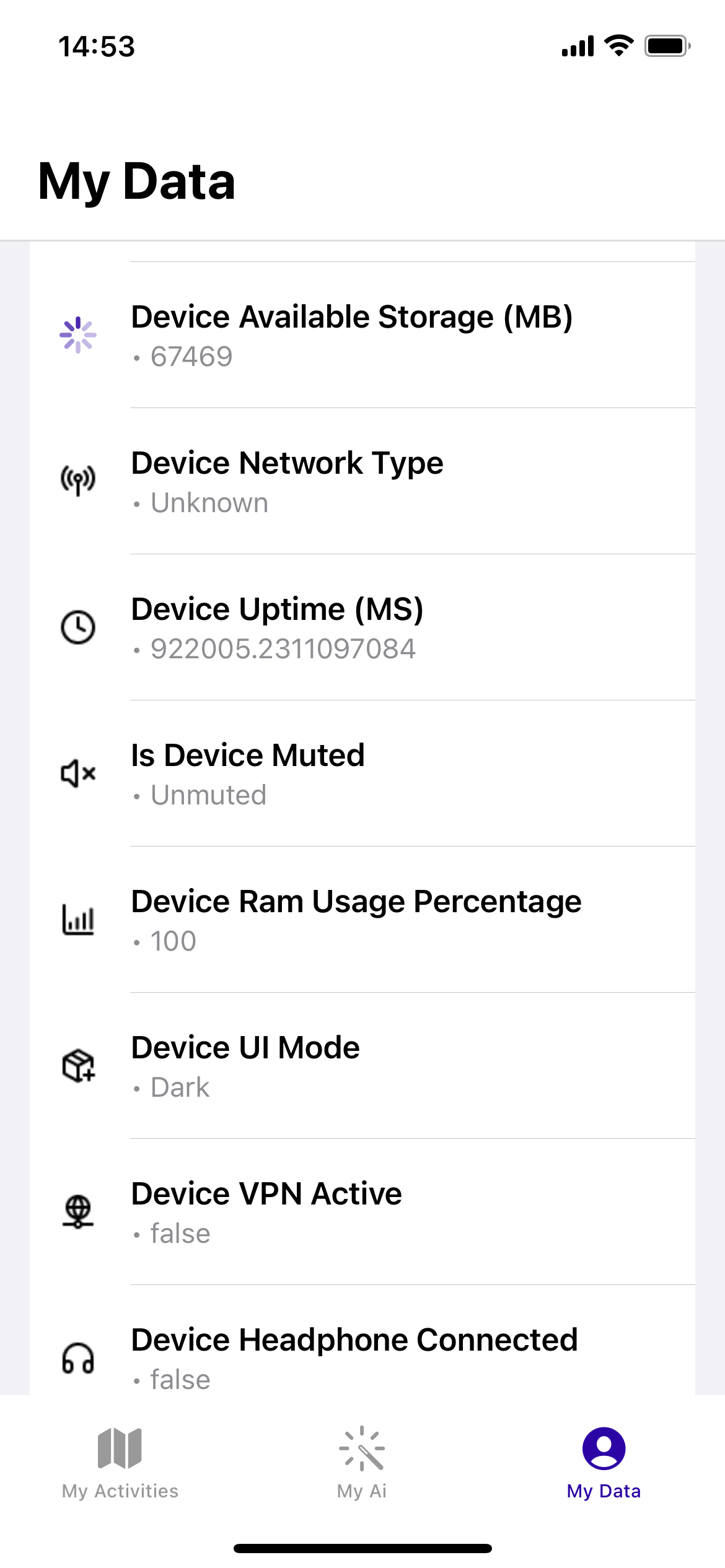Tap the headphones icon

coord(78,1358)
